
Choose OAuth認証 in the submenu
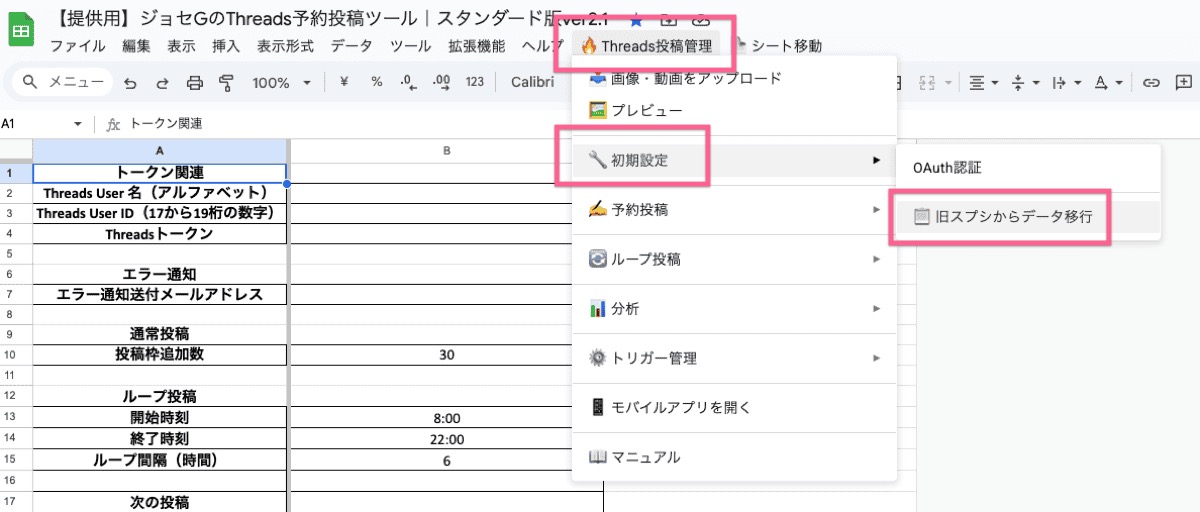coord(1027,168)
